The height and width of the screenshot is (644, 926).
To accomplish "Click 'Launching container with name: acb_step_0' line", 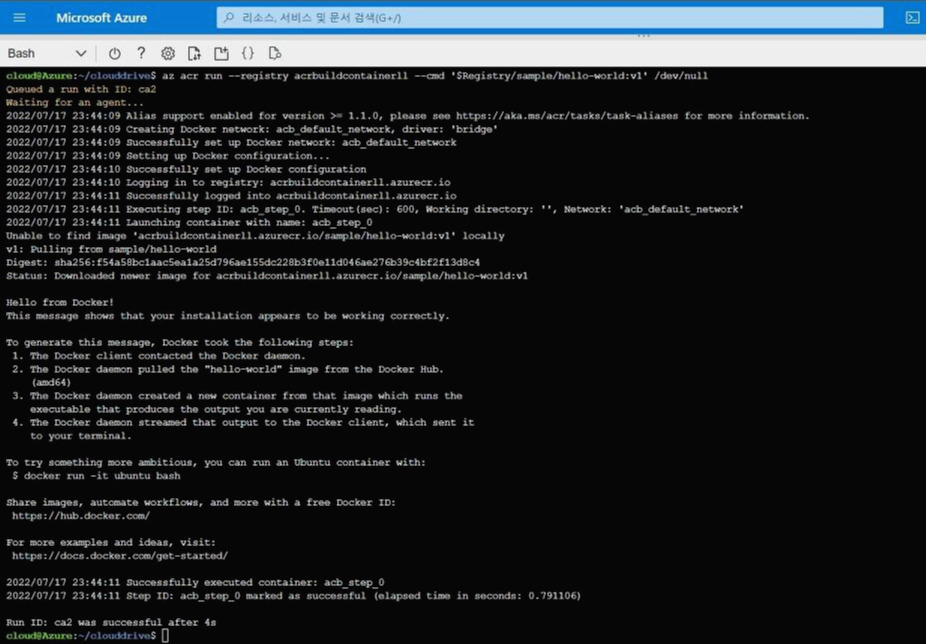I will click(x=189, y=223).
